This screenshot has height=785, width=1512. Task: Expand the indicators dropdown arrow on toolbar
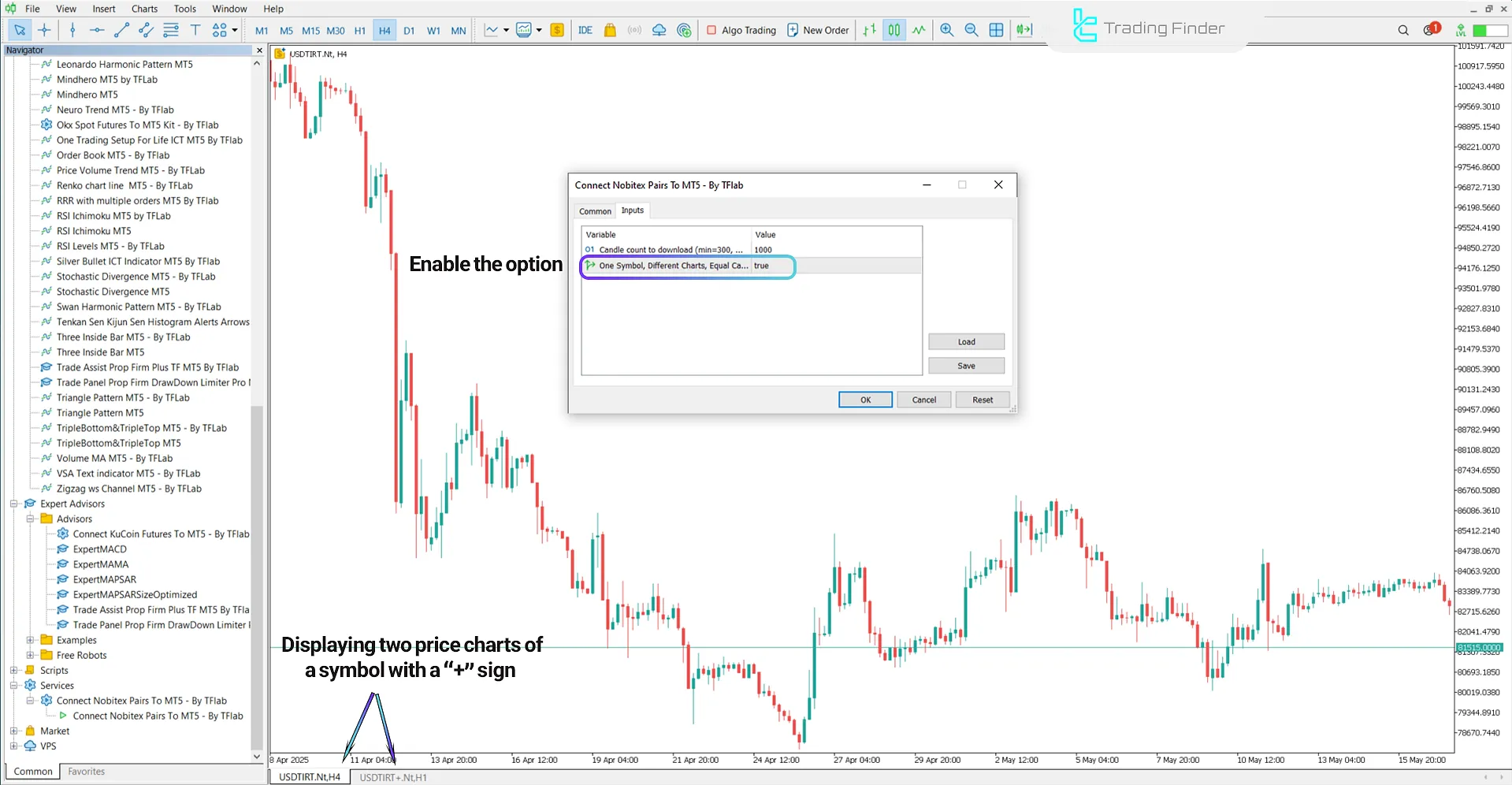pos(507,30)
